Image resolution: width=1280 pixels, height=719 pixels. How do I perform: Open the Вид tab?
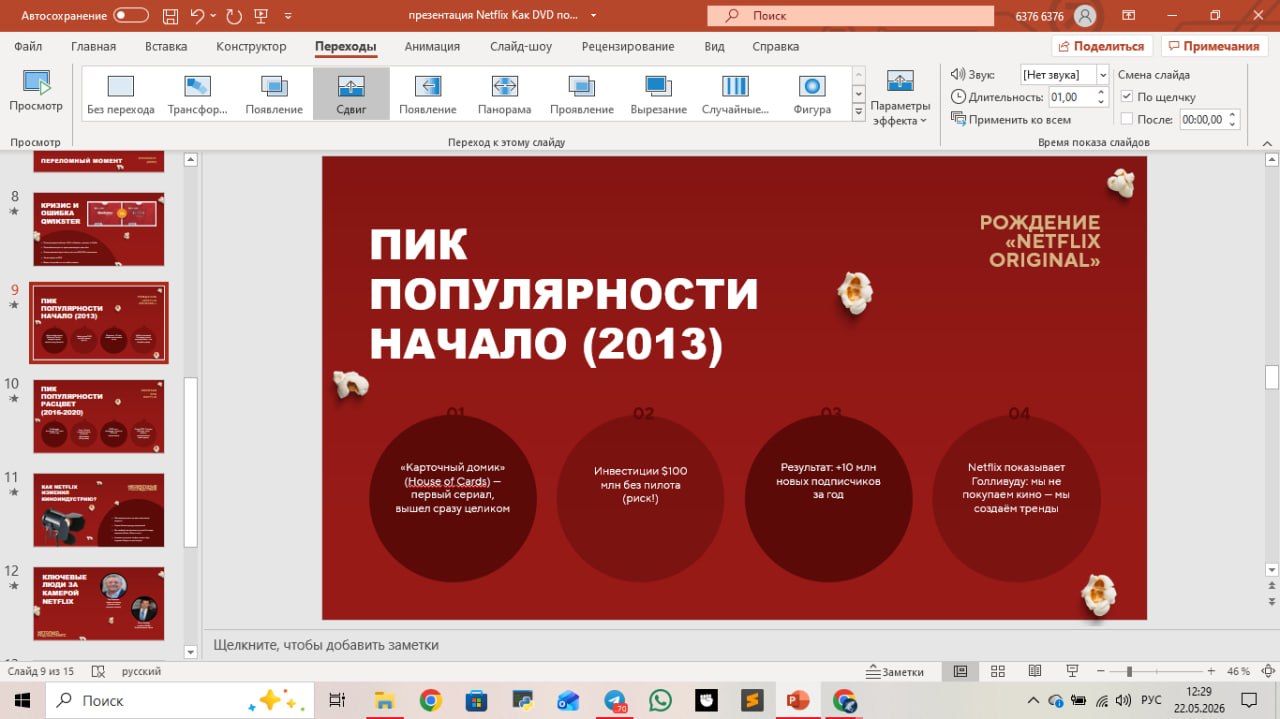pos(714,46)
